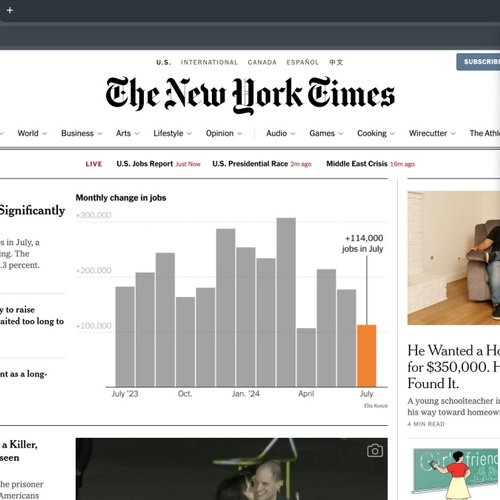
Task: Open the 'to raise' story headline fragment
Action: click(x=32, y=316)
